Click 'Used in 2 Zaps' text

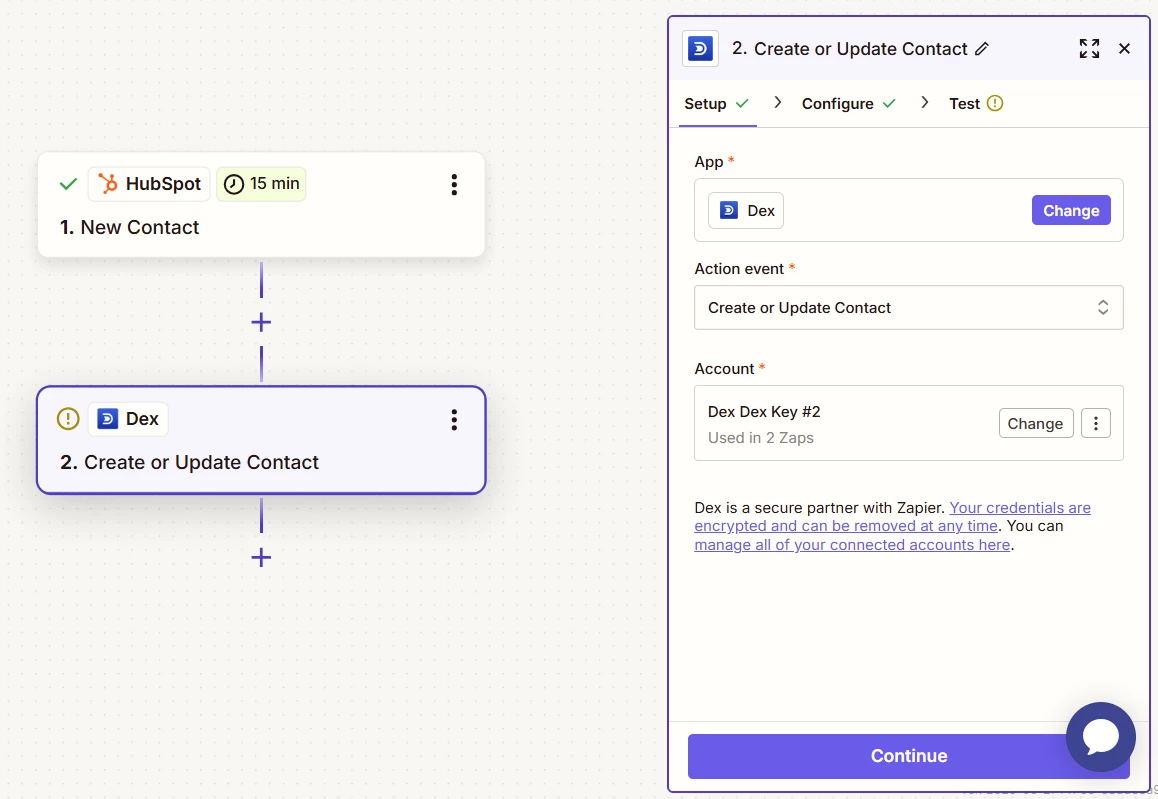pos(761,438)
